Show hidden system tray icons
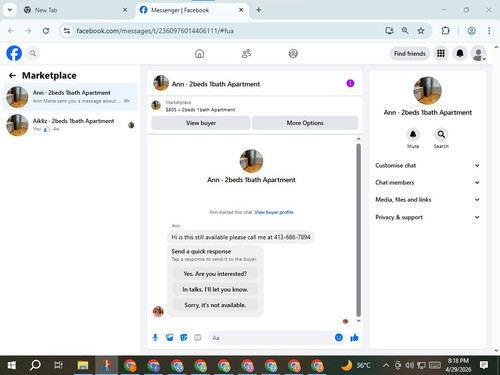The width and height of the screenshot is (500, 375). 386,366
